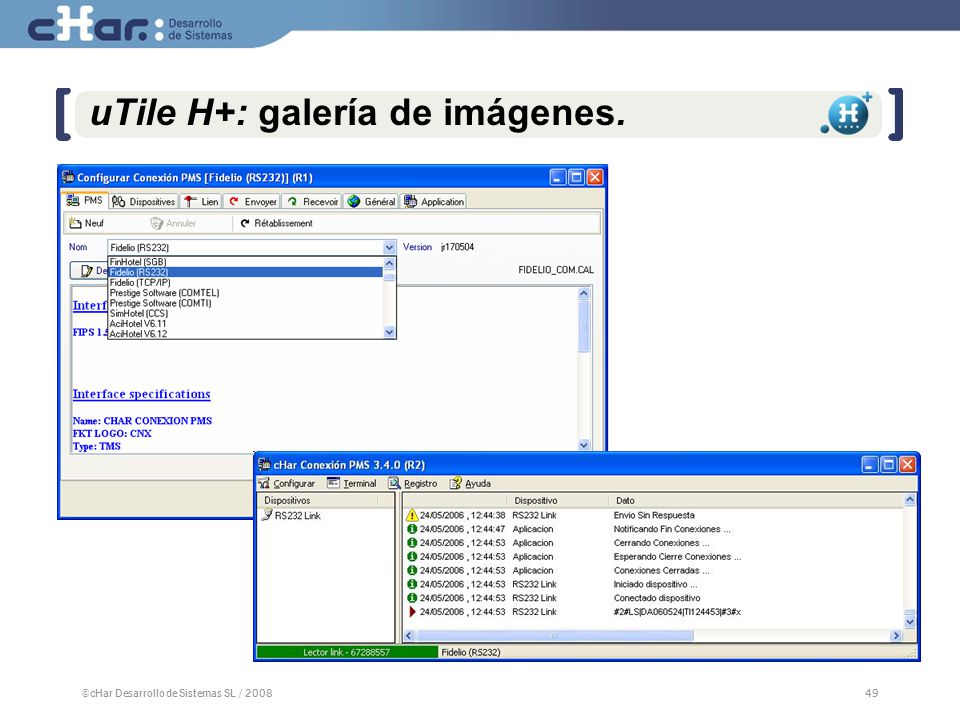This screenshot has width=960, height=720.
Task: Choose SimHotel (CCS) entry
Action: click(245, 313)
